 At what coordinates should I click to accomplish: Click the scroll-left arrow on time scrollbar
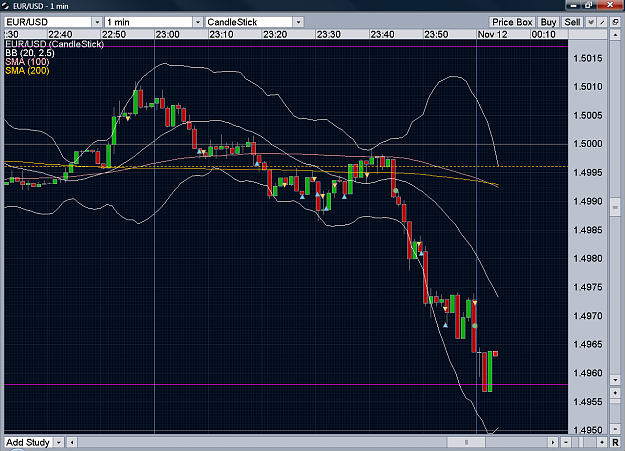[72, 442]
